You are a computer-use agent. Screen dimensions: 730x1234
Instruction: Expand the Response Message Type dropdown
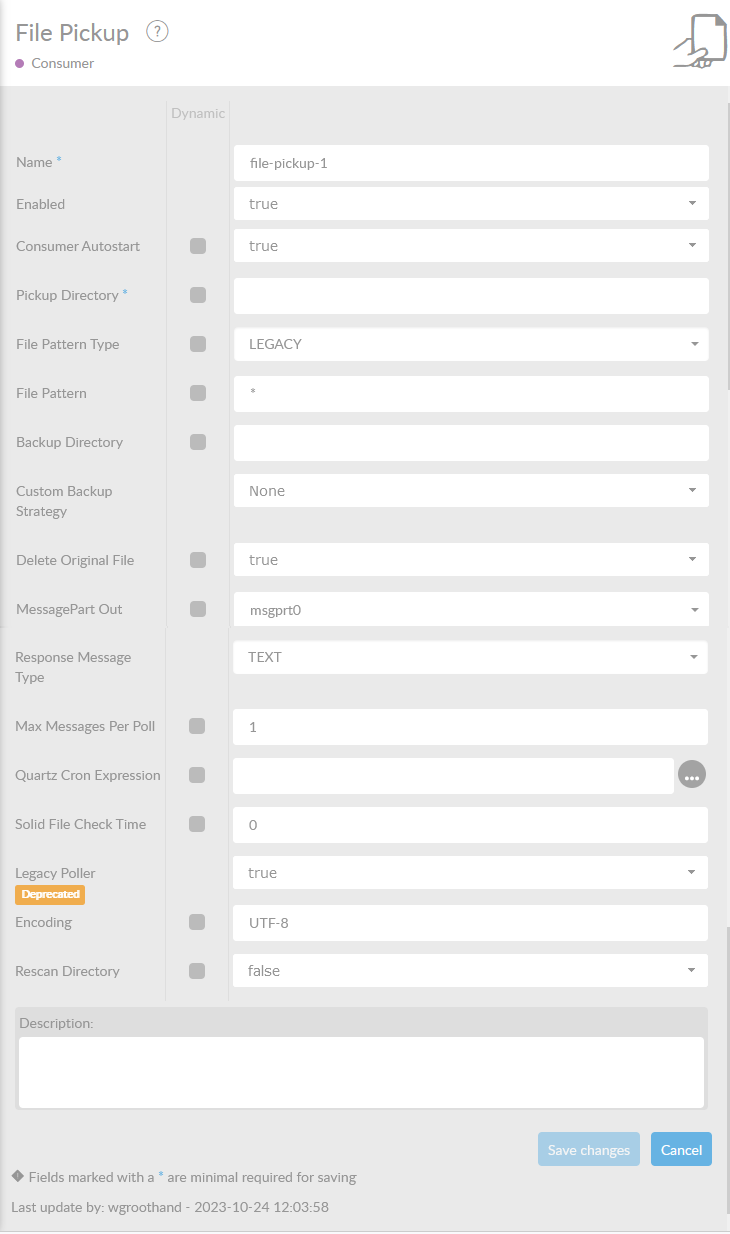pos(470,657)
